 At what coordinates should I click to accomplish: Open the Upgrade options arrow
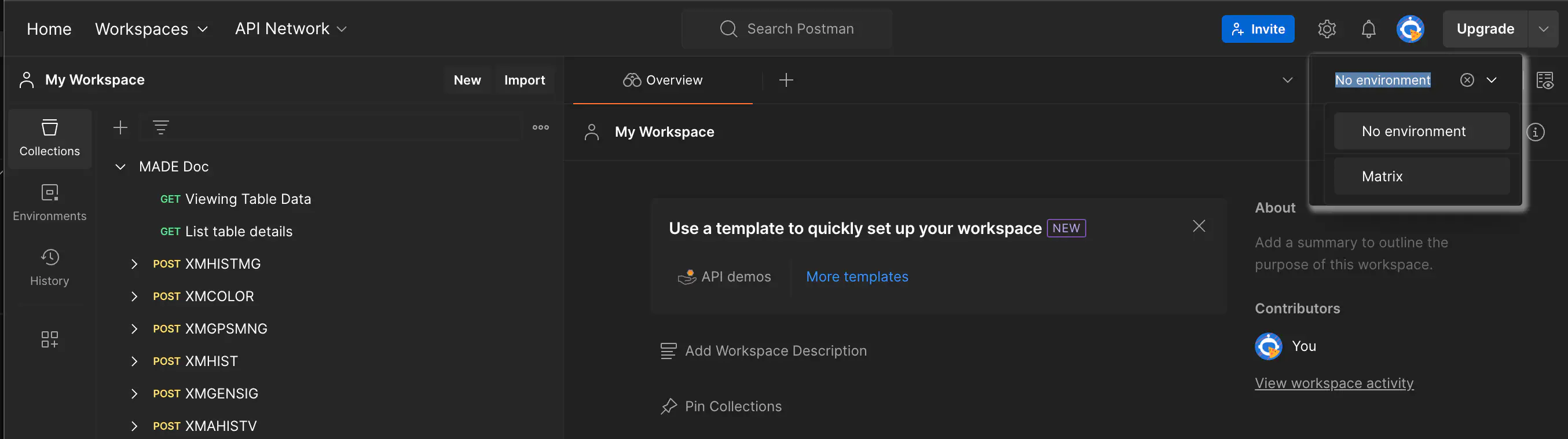tap(1543, 28)
